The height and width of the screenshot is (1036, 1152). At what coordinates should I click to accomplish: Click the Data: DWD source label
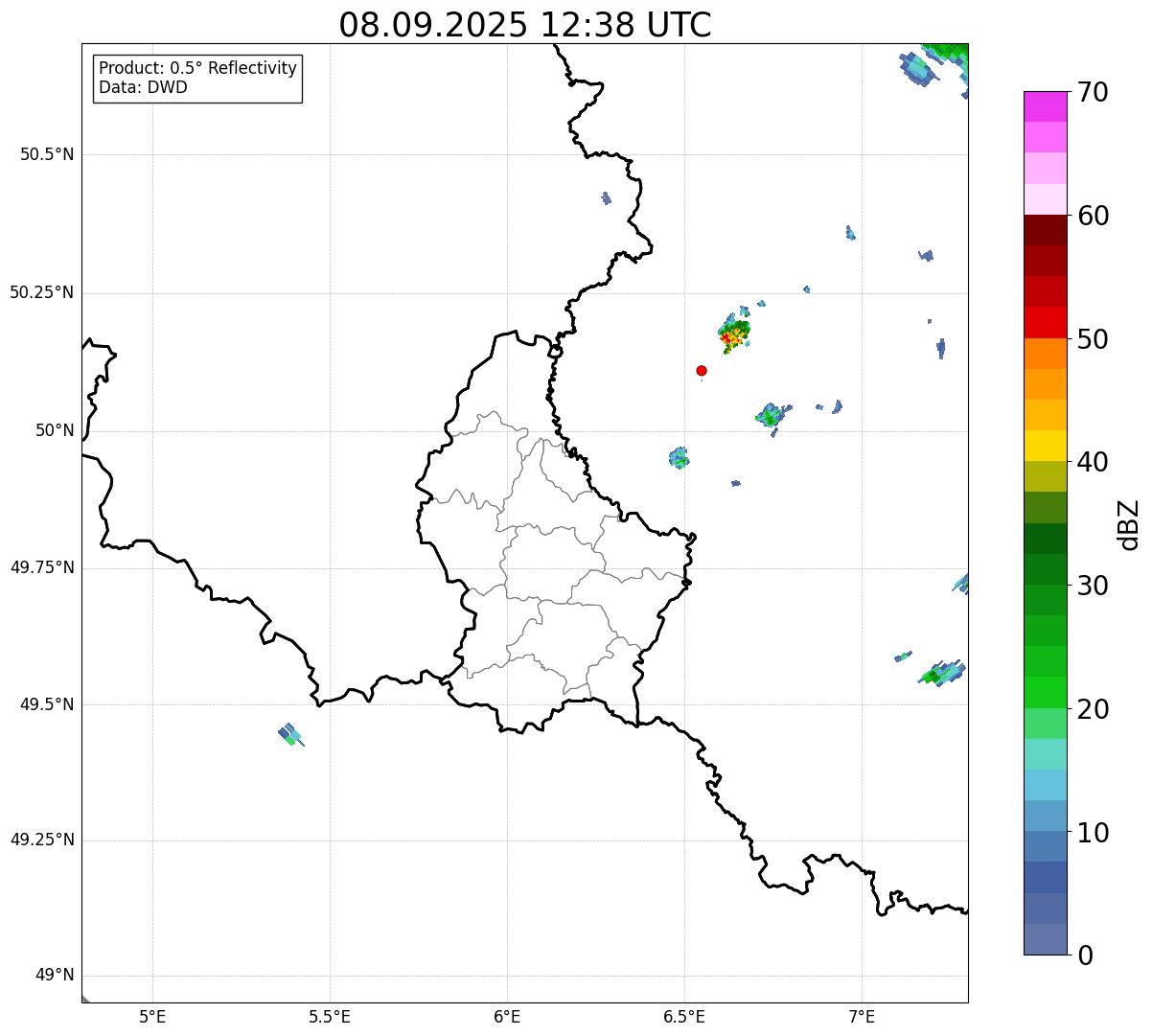pyautogui.click(x=143, y=87)
